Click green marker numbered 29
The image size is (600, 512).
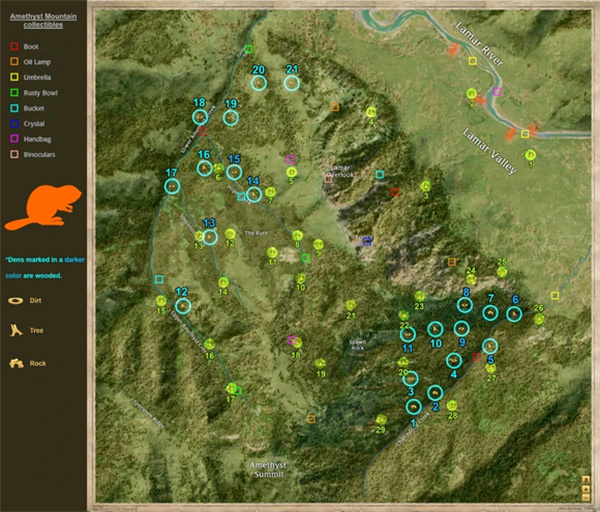coord(381,420)
